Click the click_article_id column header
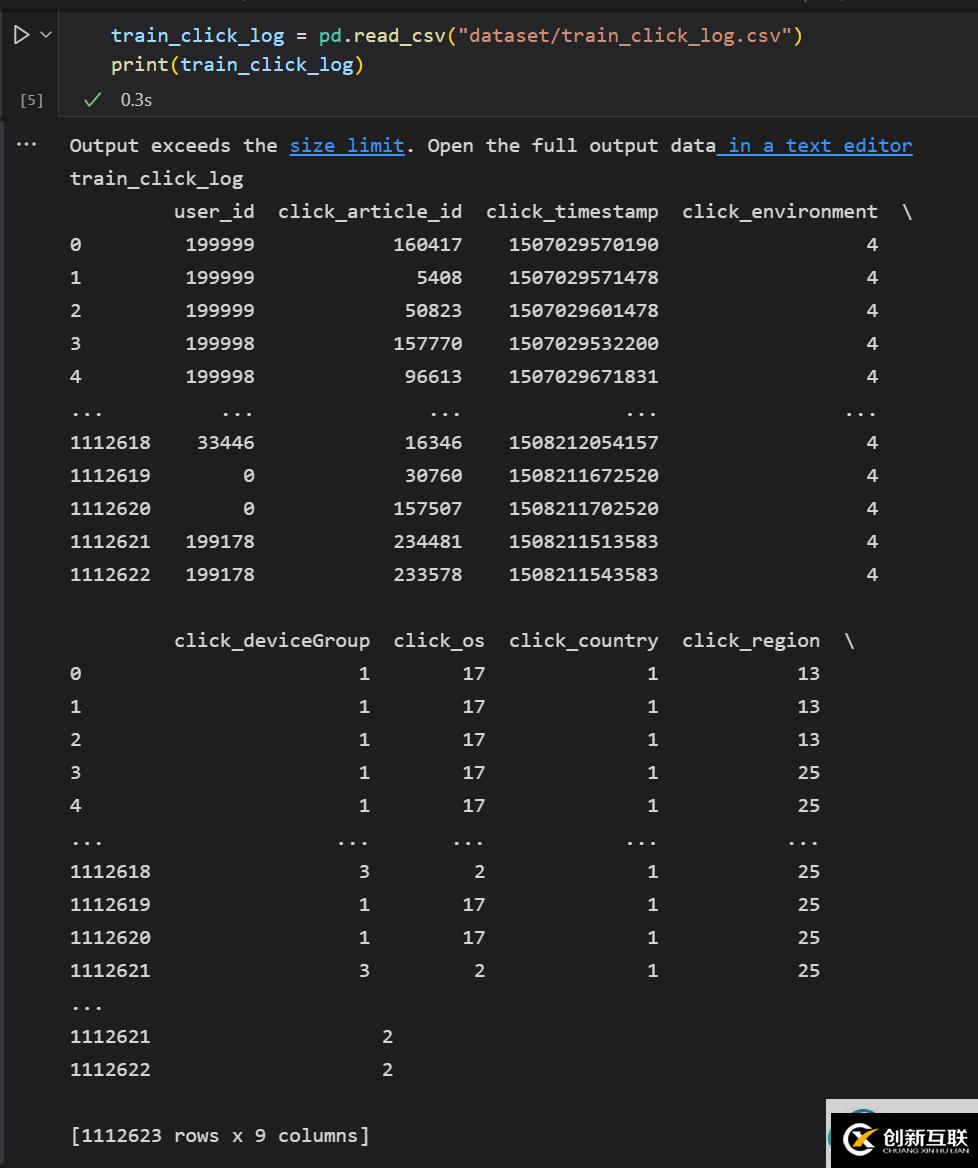Image resolution: width=978 pixels, height=1168 pixels. pos(370,212)
